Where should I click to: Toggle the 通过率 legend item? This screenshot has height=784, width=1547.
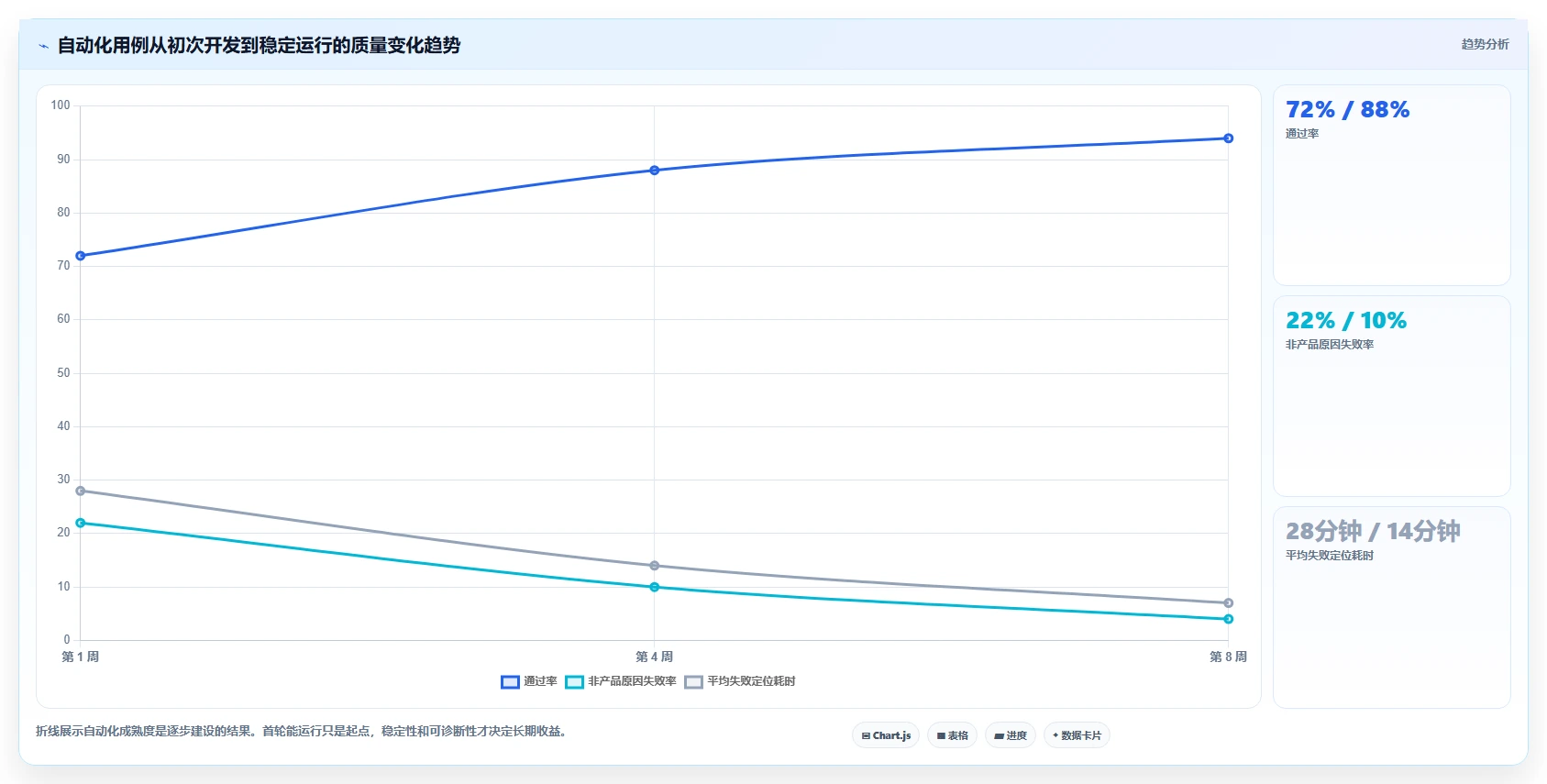[529, 681]
